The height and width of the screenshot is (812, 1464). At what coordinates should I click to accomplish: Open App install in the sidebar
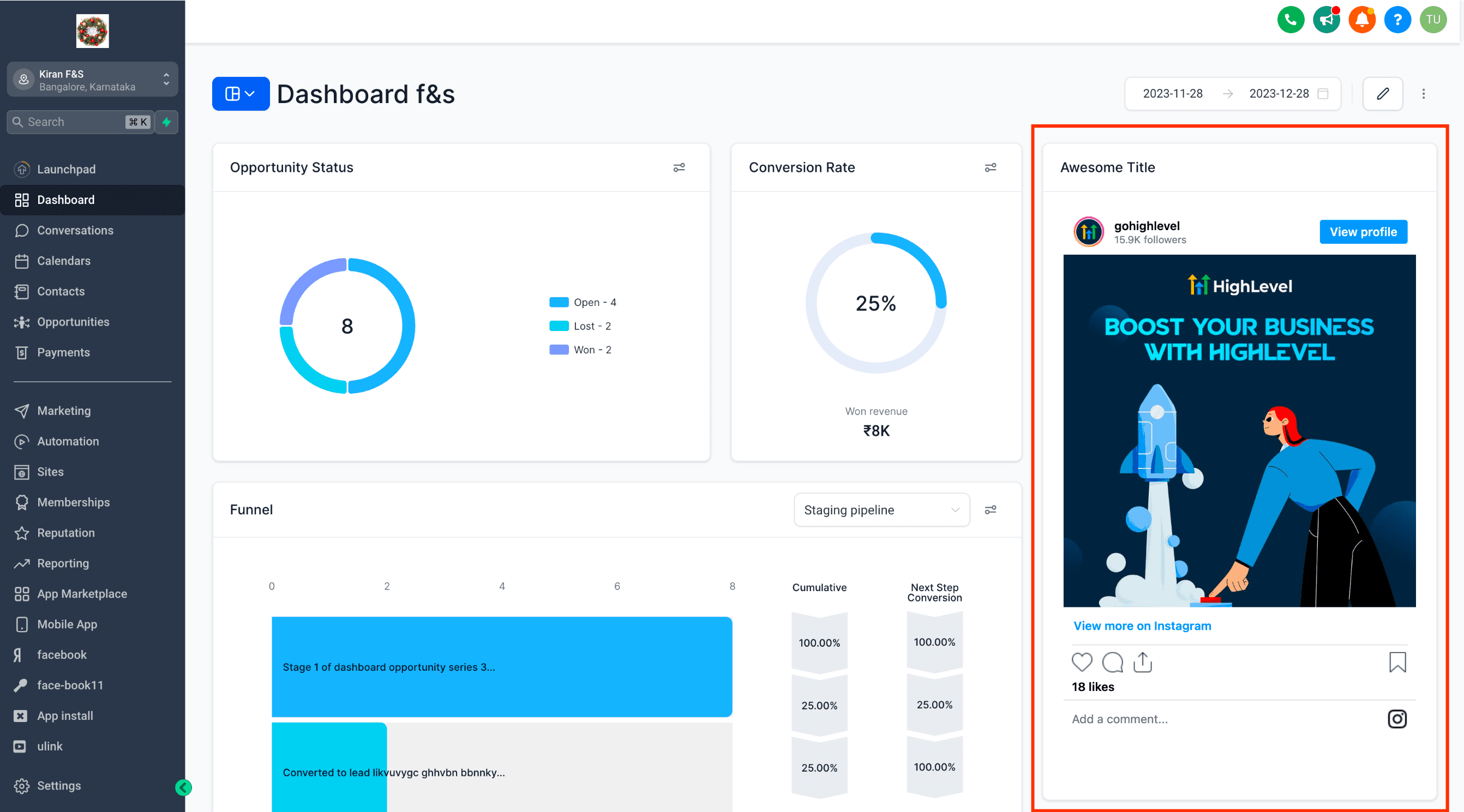(x=93, y=716)
